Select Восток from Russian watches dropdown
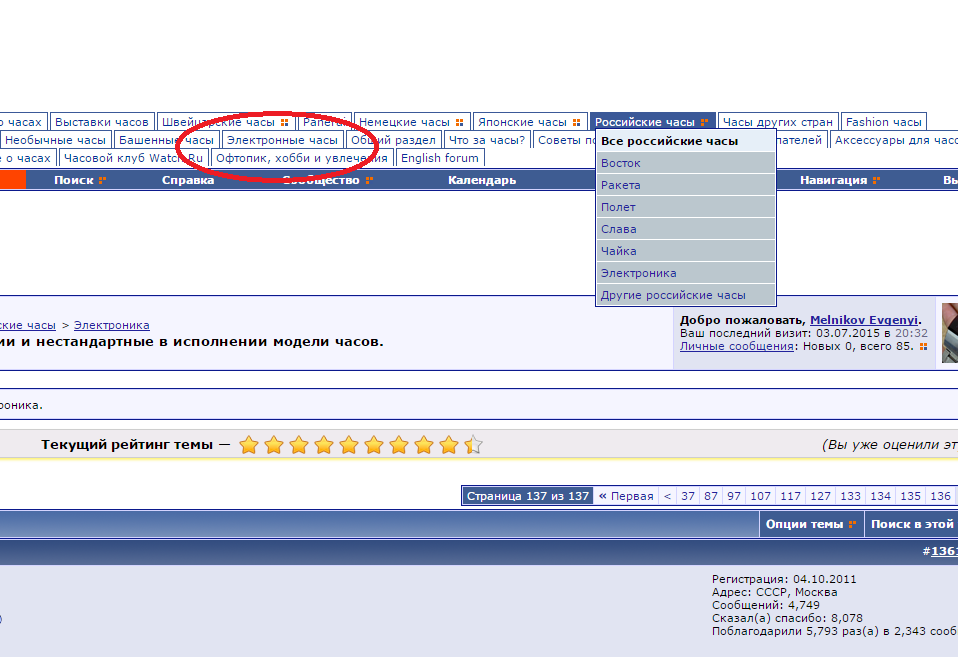This screenshot has width=958, height=657. tap(621, 163)
